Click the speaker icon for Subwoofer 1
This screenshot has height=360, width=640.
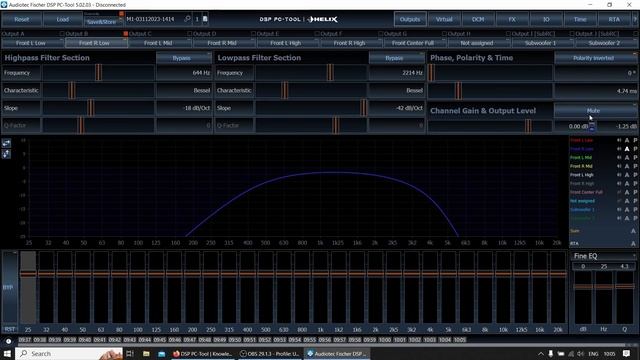point(619,209)
